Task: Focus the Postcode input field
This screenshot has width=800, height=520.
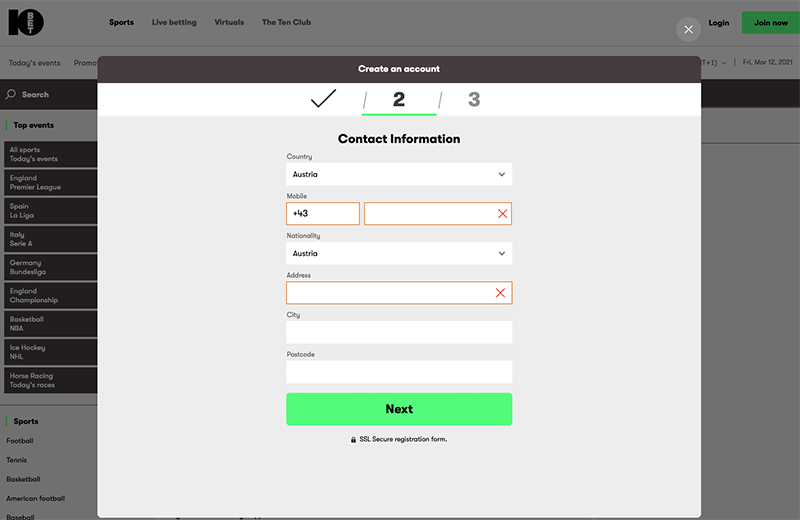Action: [x=399, y=372]
